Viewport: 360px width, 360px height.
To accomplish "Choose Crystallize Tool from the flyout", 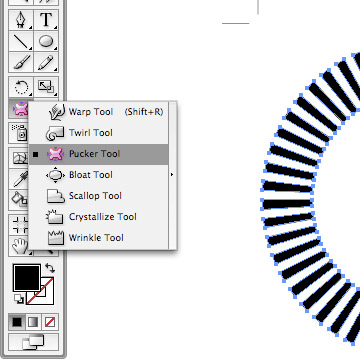I will [x=99, y=217].
